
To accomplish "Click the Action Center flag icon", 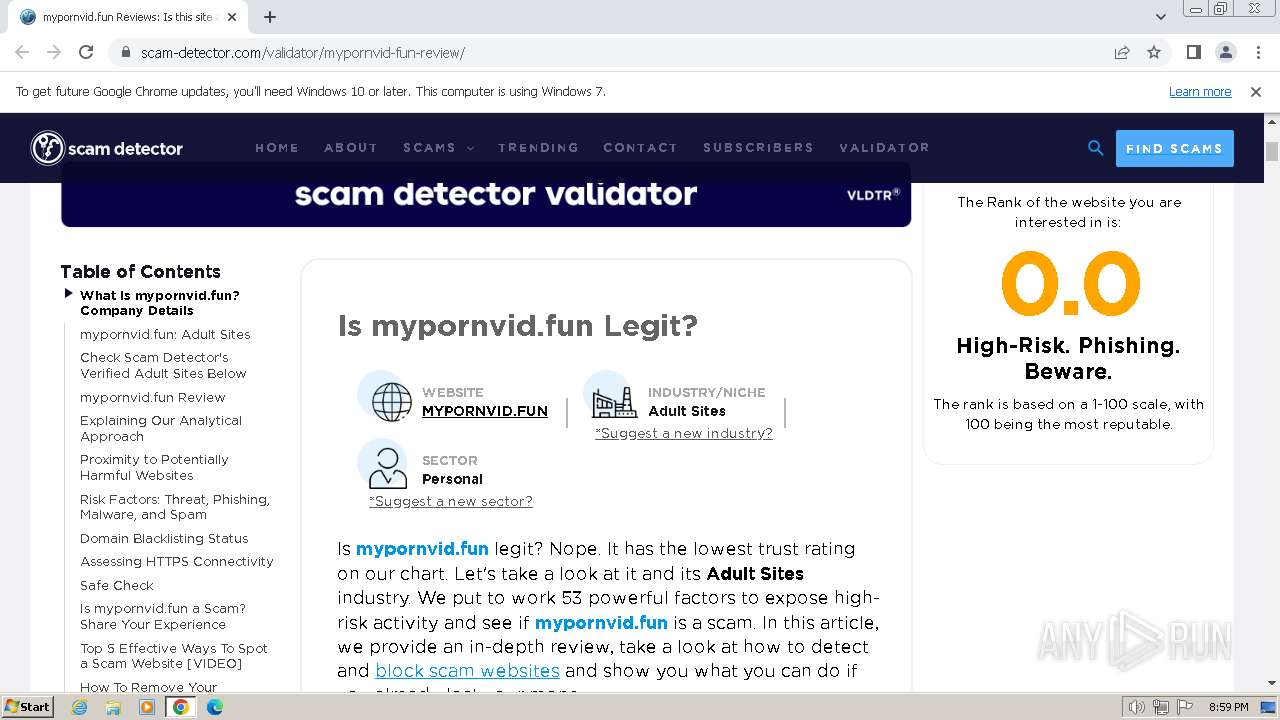I will click(x=1183, y=707).
